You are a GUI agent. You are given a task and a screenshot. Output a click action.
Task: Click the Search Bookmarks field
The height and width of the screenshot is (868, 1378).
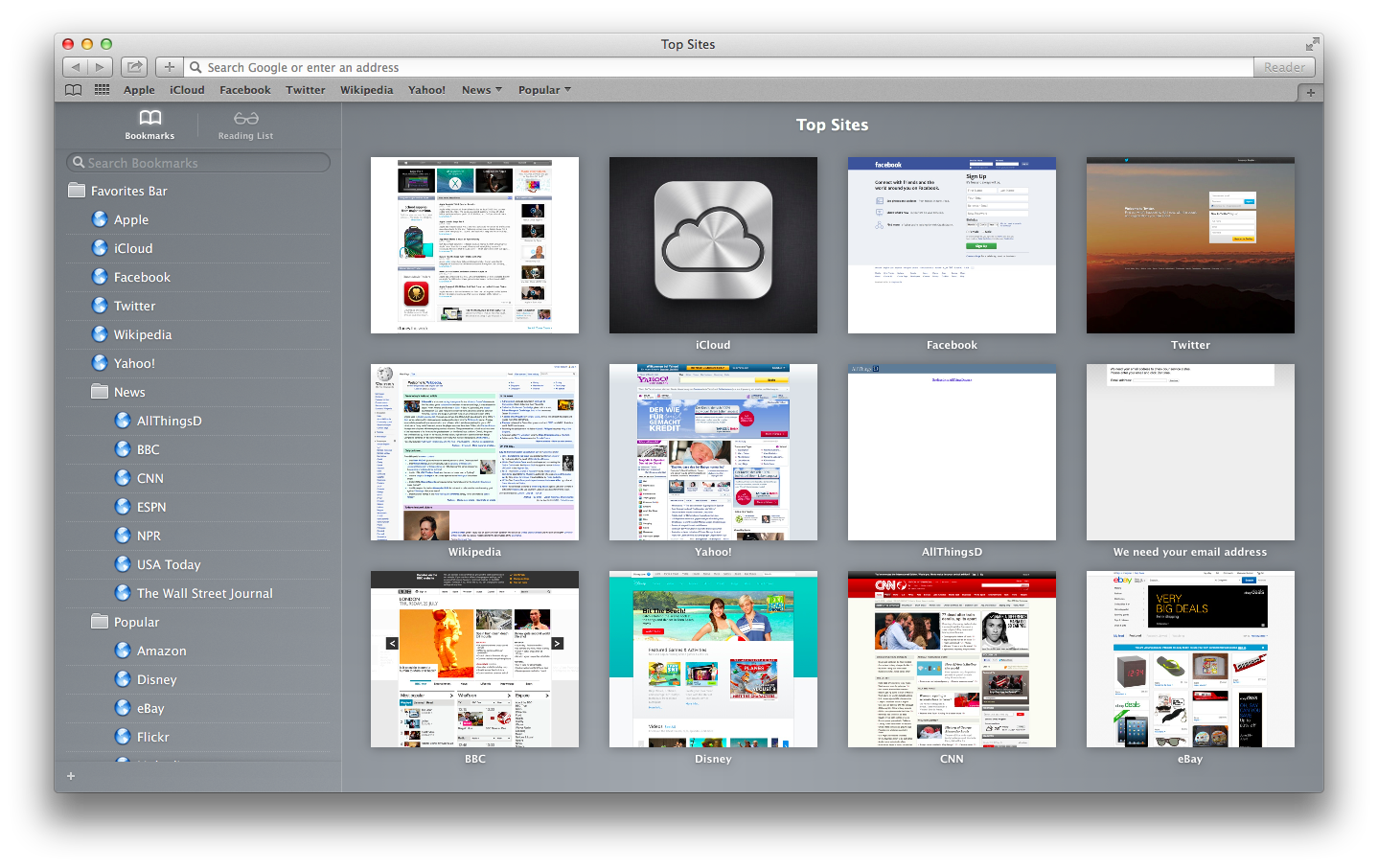198,163
